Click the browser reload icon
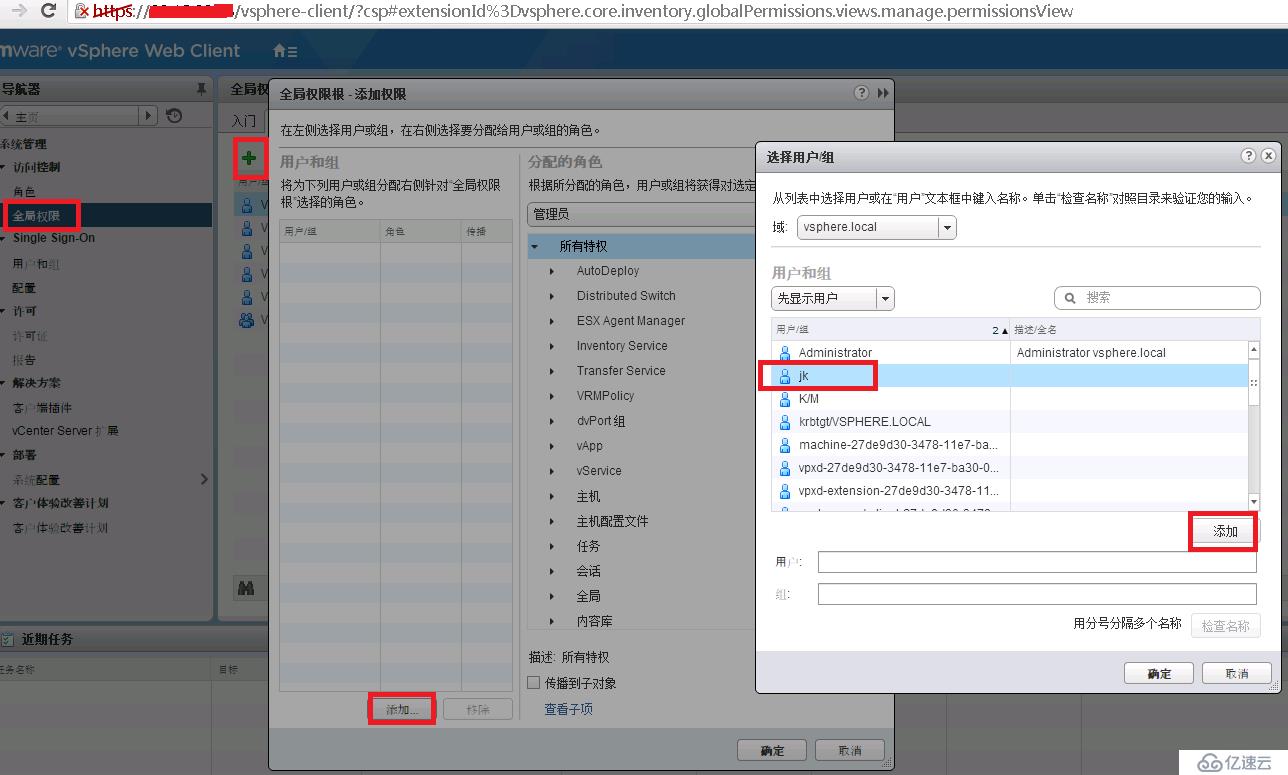Image resolution: width=1288 pixels, height=775 pixels. 48,12
